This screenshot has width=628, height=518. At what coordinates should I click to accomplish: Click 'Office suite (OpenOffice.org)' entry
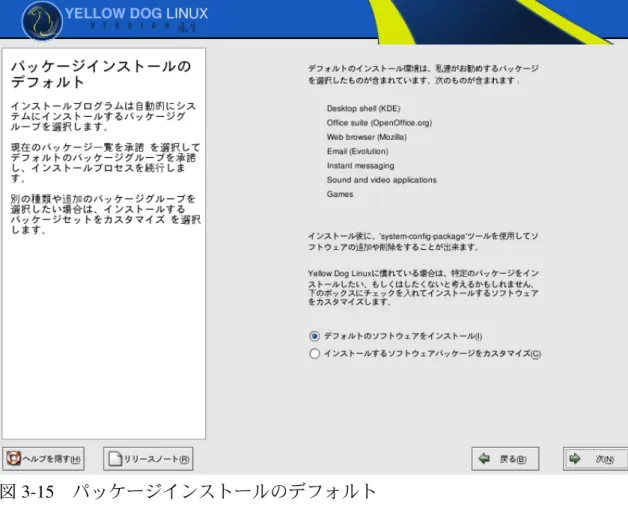(x=379, y=123)
